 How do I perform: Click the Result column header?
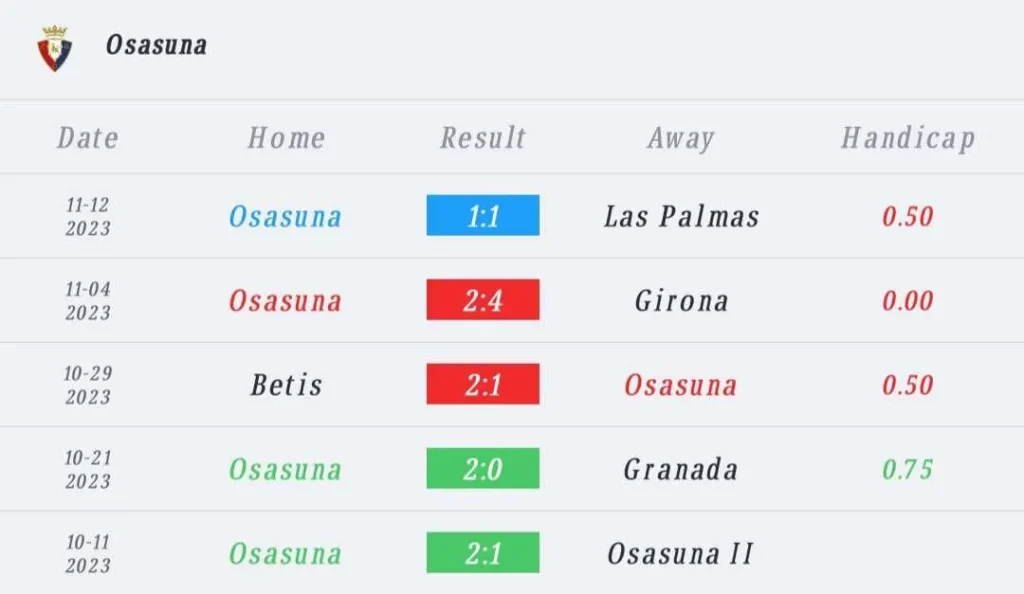pyautogui.click(x=483, y=138)
